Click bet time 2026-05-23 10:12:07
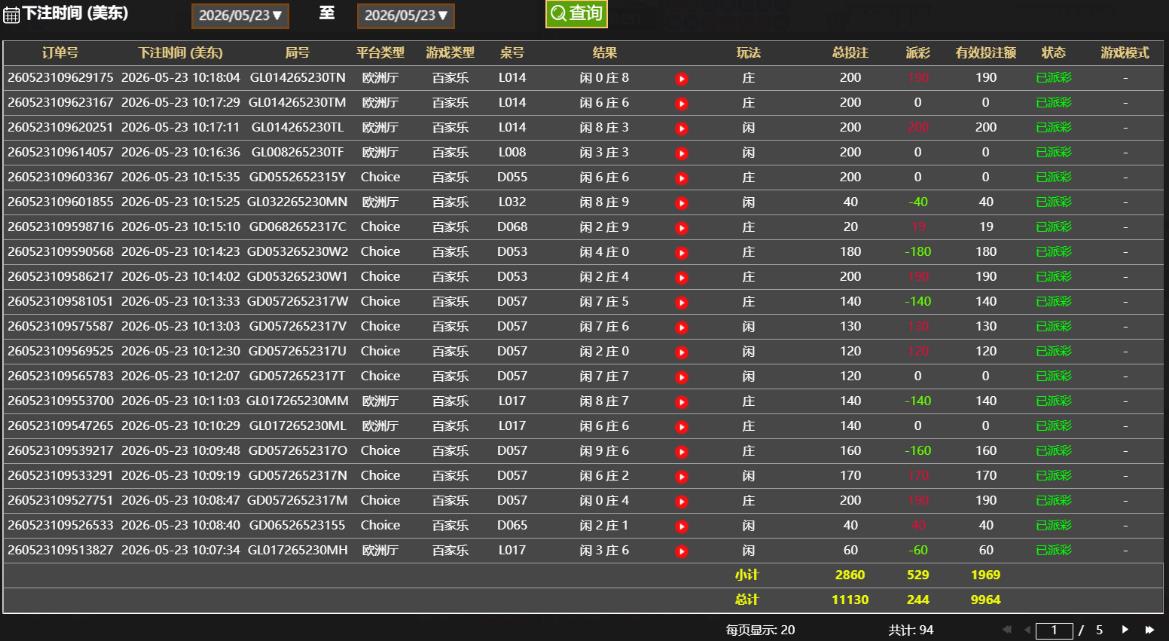 click(x=180, y=376)
